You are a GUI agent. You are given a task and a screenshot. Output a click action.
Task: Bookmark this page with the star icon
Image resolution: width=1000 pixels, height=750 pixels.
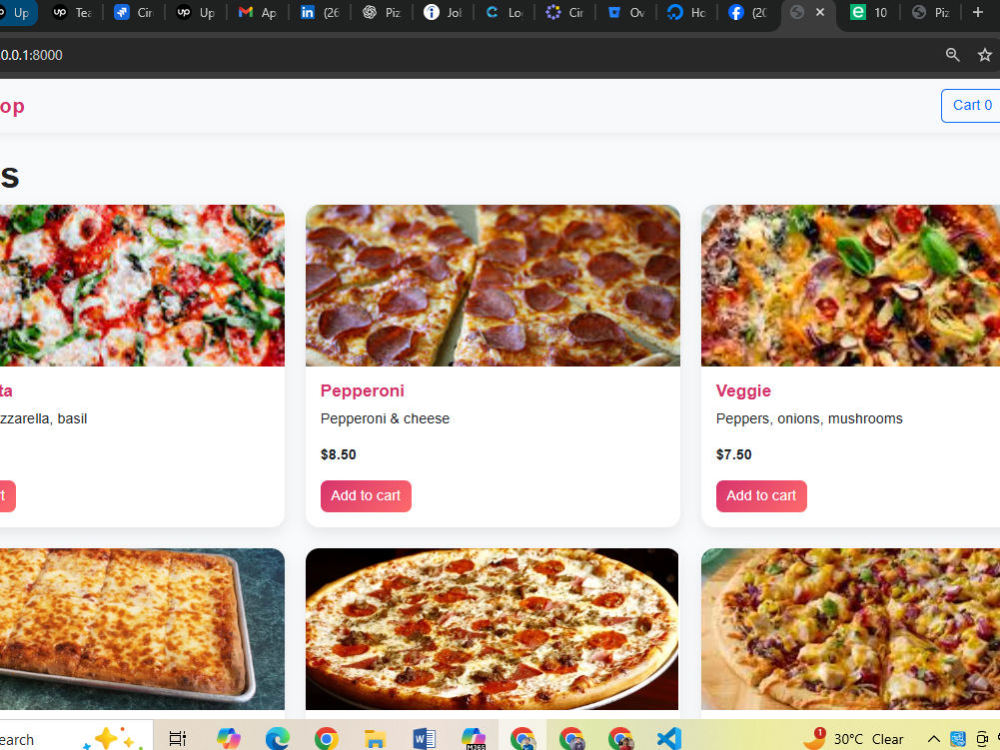click(x=985, y=55)
